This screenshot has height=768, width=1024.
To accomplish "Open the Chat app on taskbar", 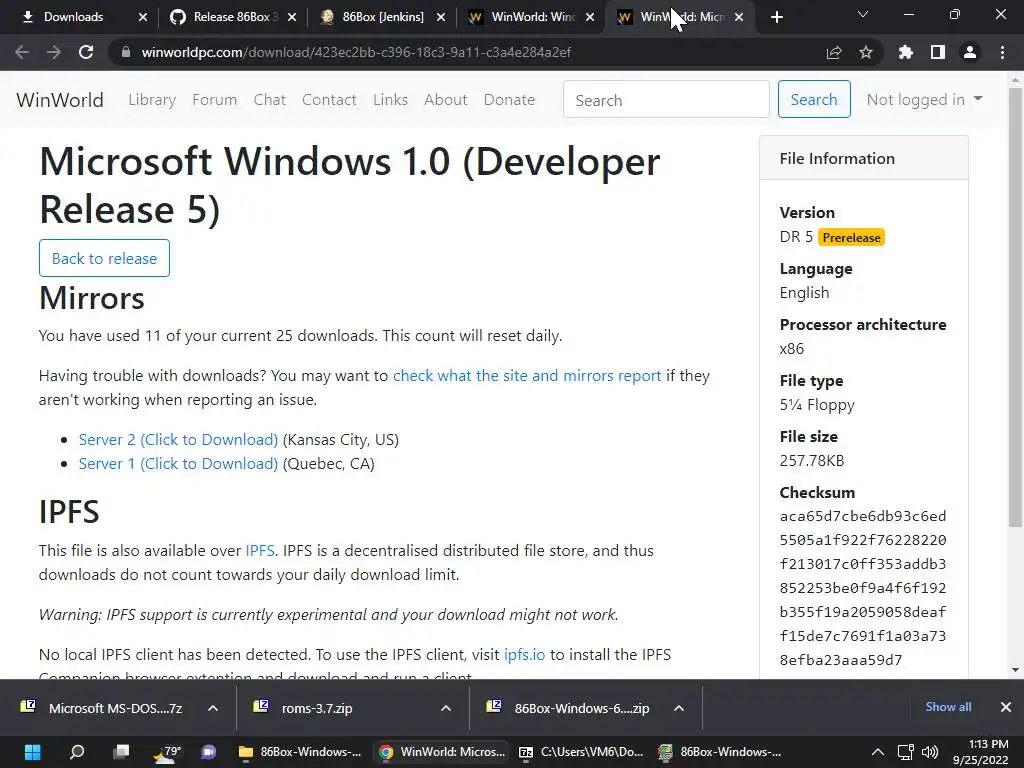I will pyautogui.click(x=209, y=752).
